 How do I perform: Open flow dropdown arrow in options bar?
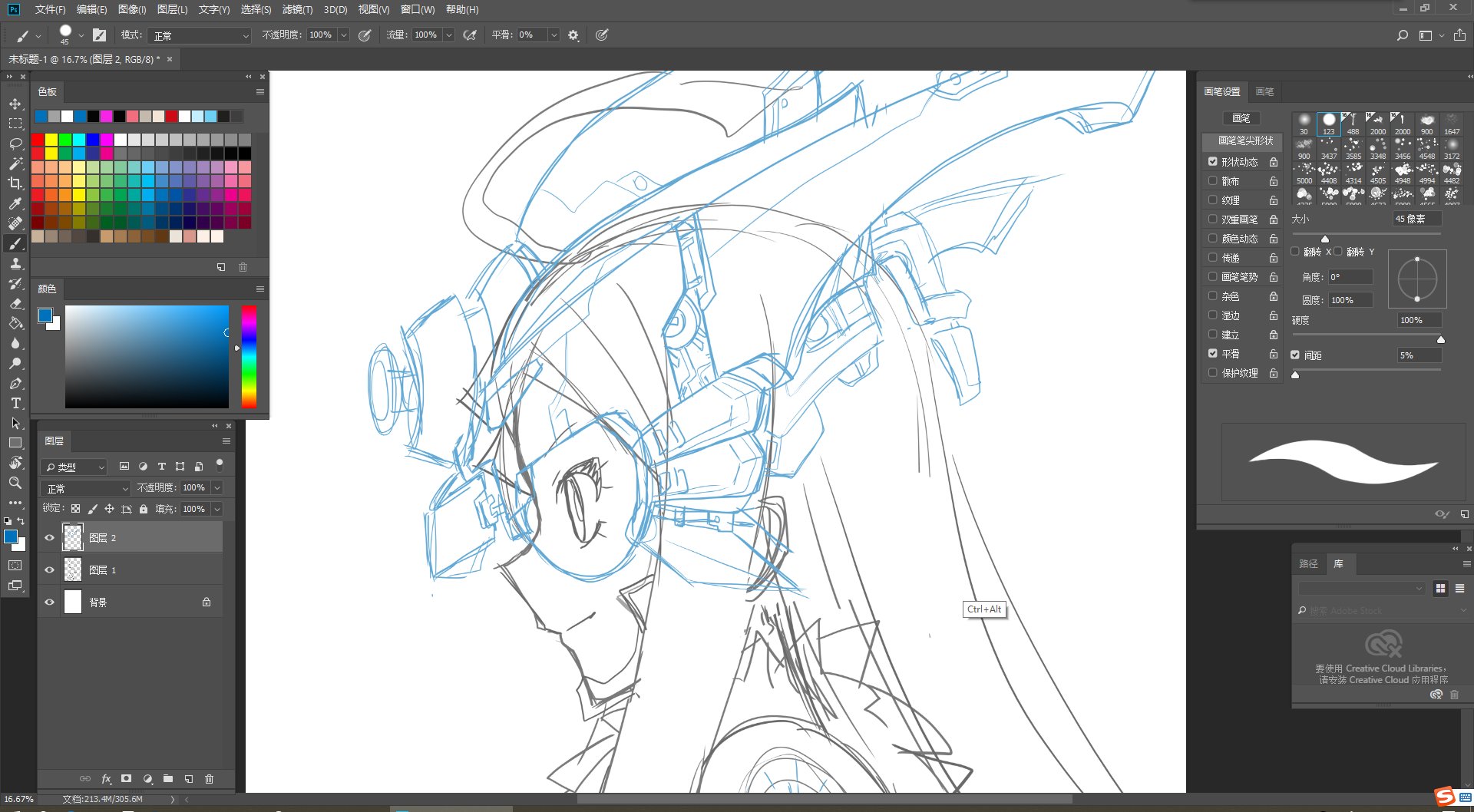click(449, 35)
